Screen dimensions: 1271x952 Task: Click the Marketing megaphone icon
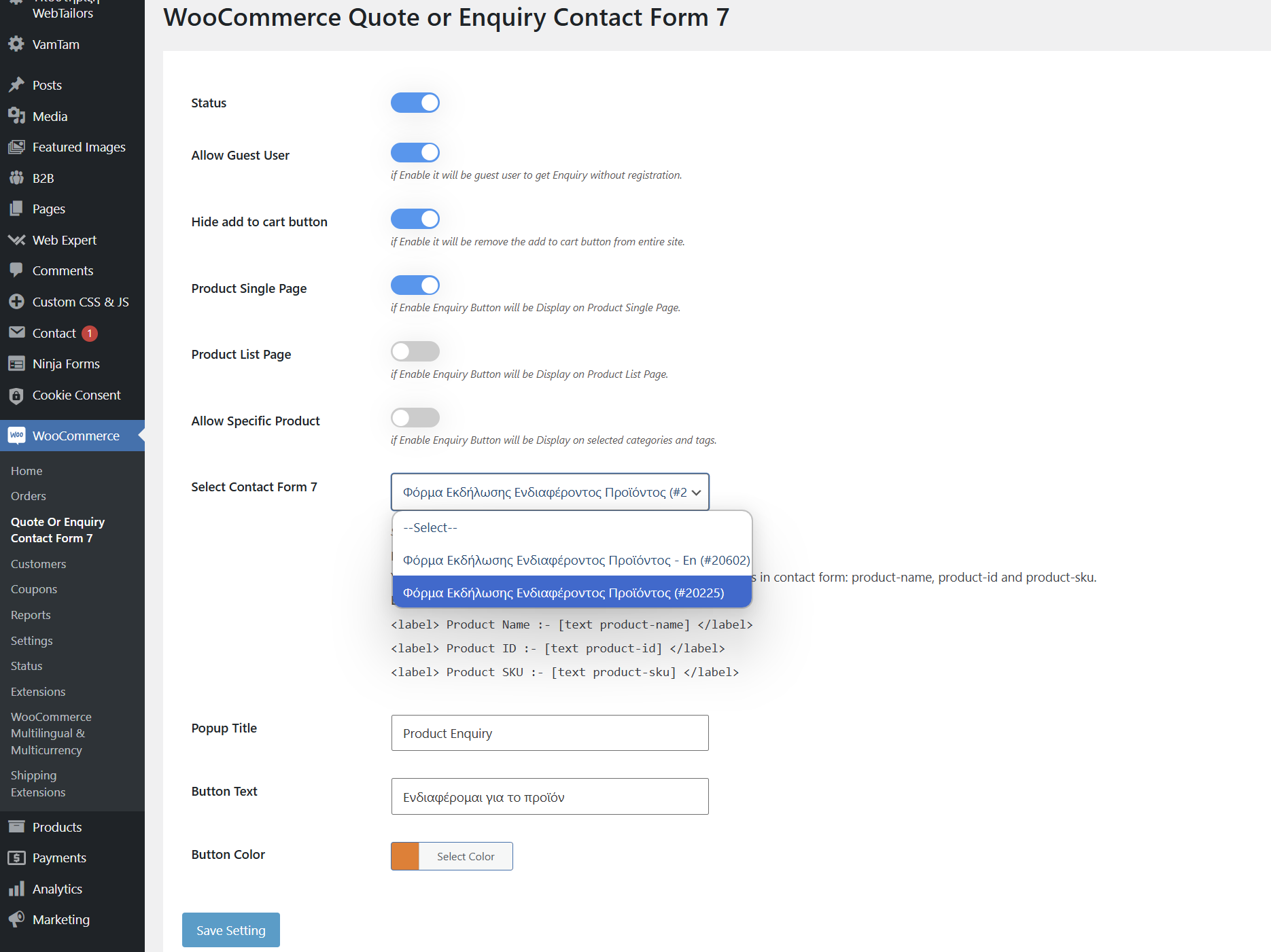pos(16,919)
